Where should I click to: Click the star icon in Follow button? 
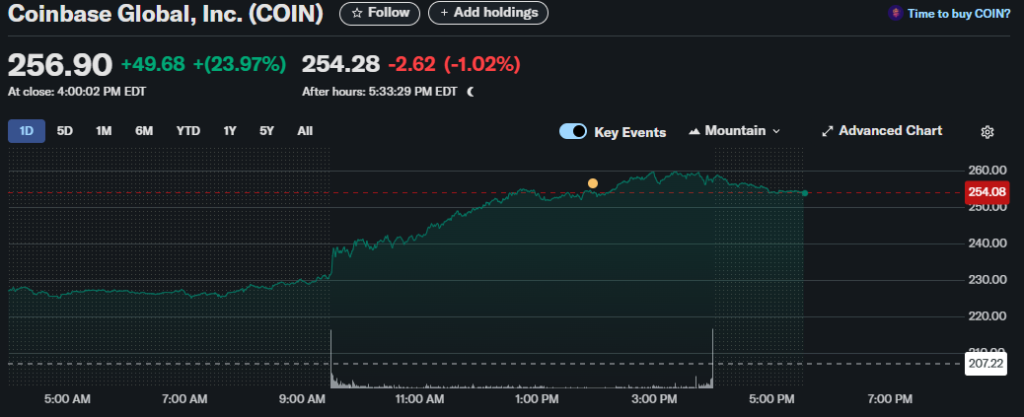click(x=357, y=13)
